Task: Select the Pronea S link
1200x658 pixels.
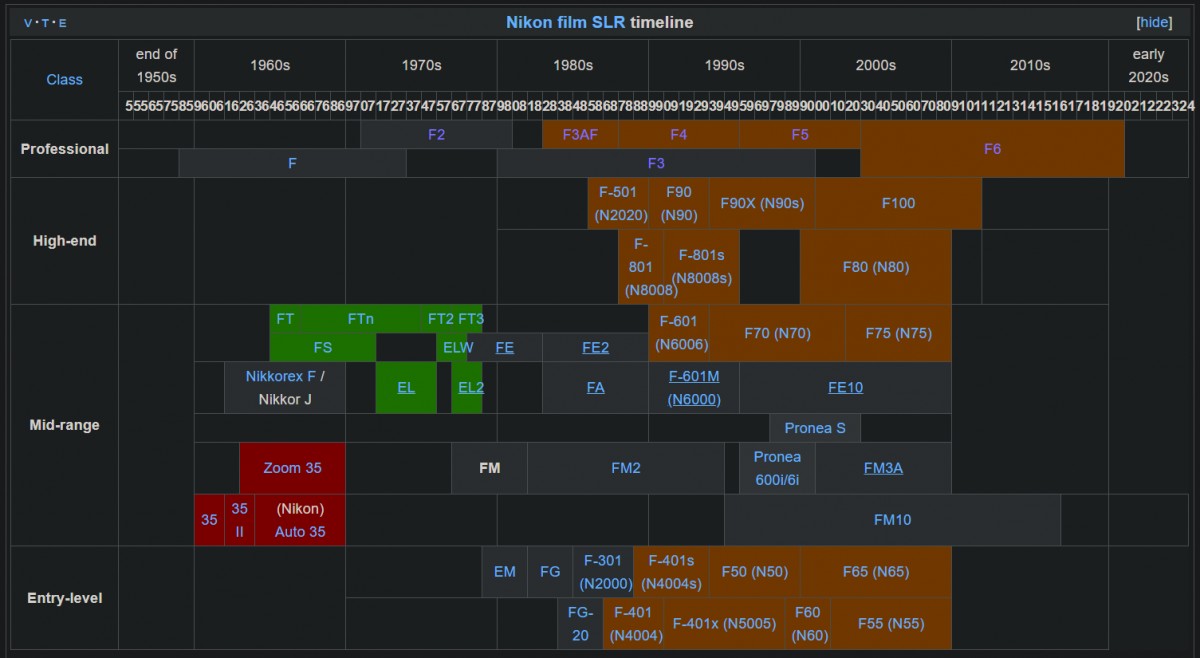Action: tap(815, 428)
